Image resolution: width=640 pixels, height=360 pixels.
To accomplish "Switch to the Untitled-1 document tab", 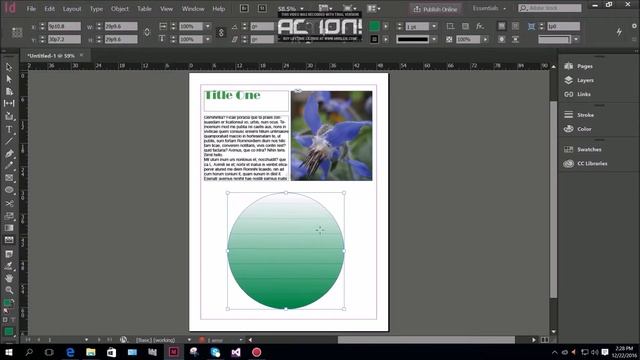I will [x=51, y=56].
